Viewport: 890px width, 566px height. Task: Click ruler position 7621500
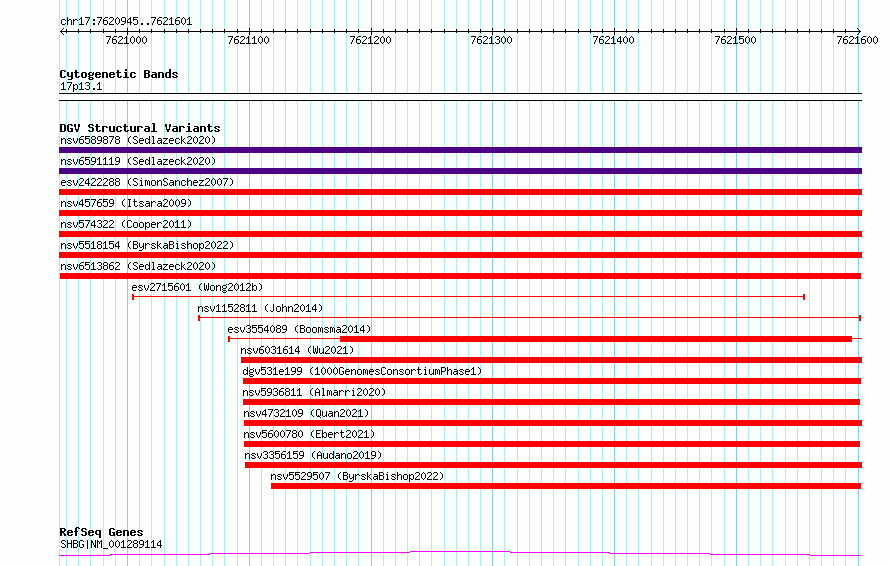(x=736, y=40)
